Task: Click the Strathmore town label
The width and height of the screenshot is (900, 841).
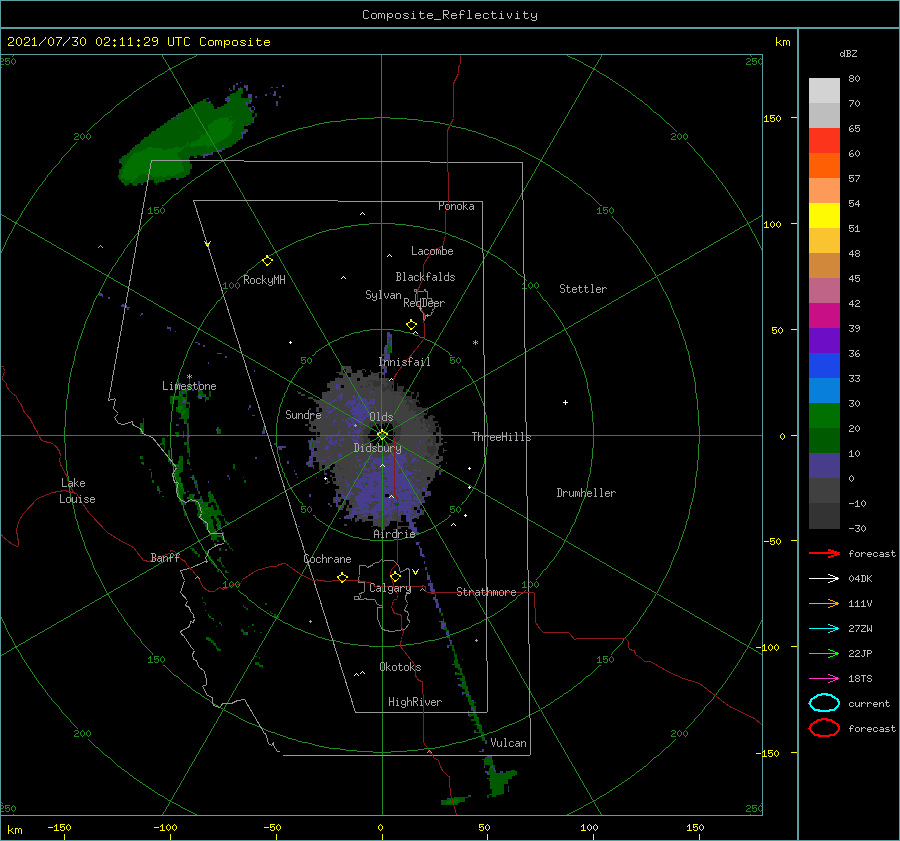Action: point(486,592)
